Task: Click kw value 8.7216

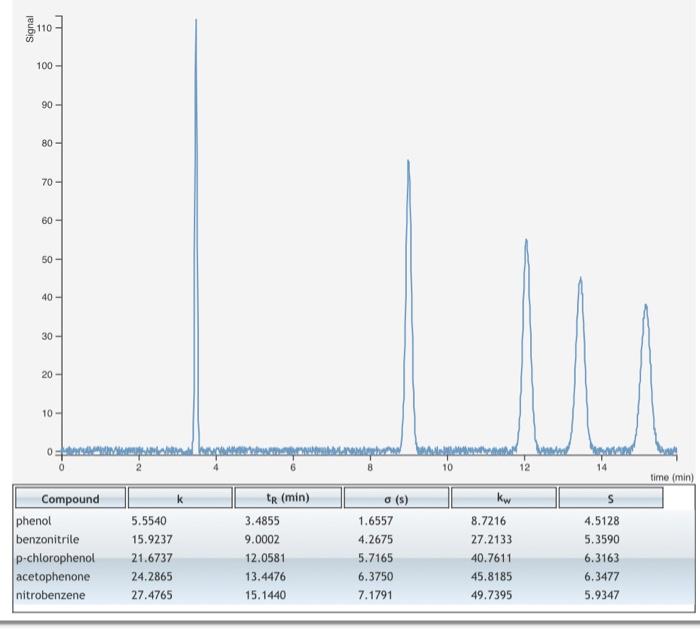Action: click(x=488, y=521)
